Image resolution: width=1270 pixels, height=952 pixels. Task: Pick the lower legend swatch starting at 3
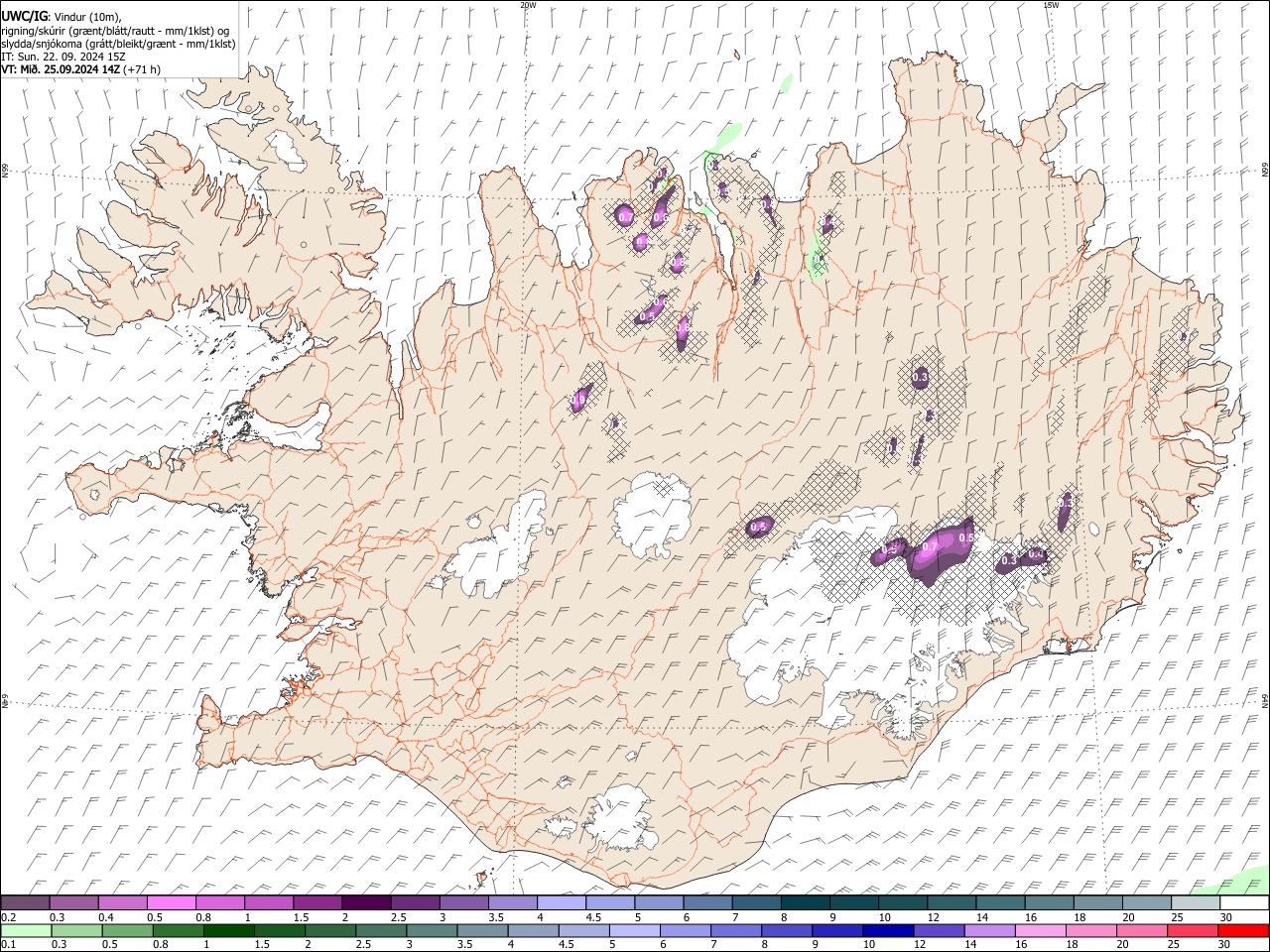pyautogui.click(x=431, y=930)
